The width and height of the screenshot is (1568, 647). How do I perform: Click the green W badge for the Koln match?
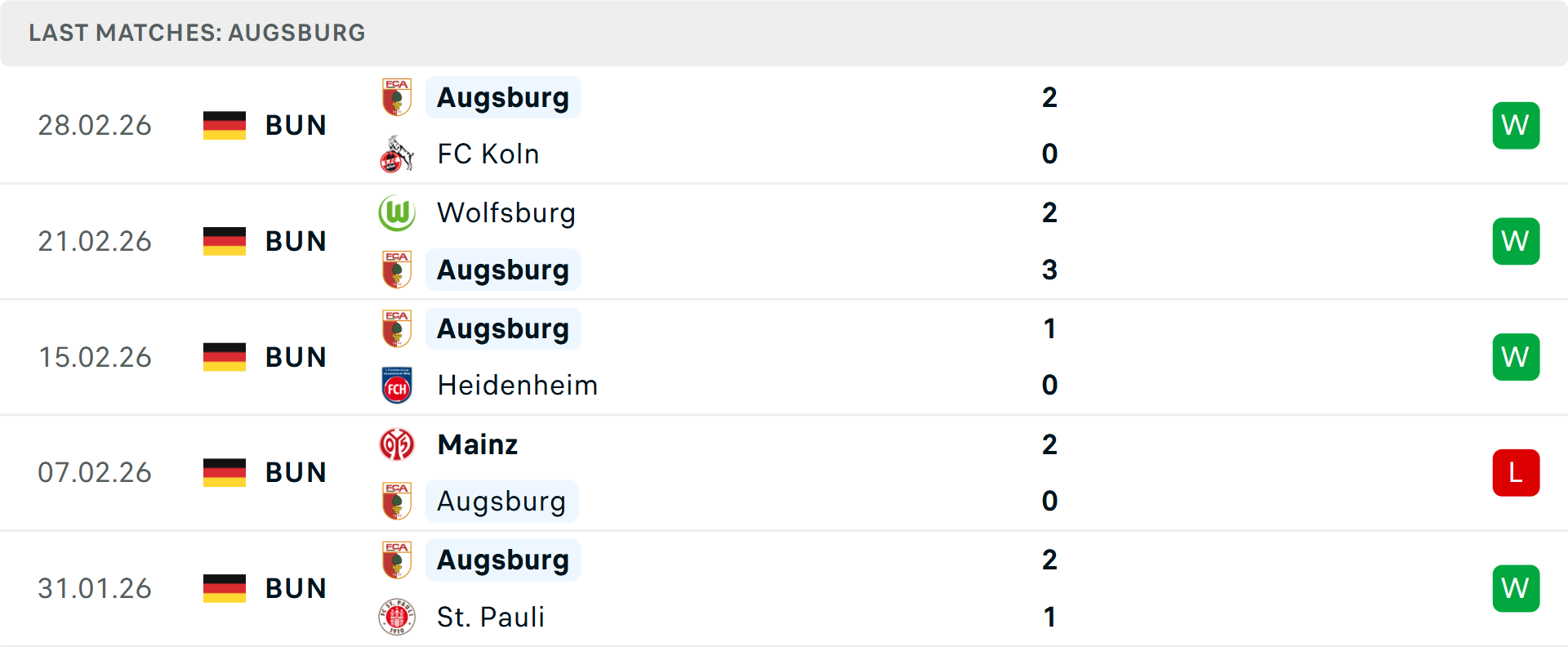point(1516,125)
